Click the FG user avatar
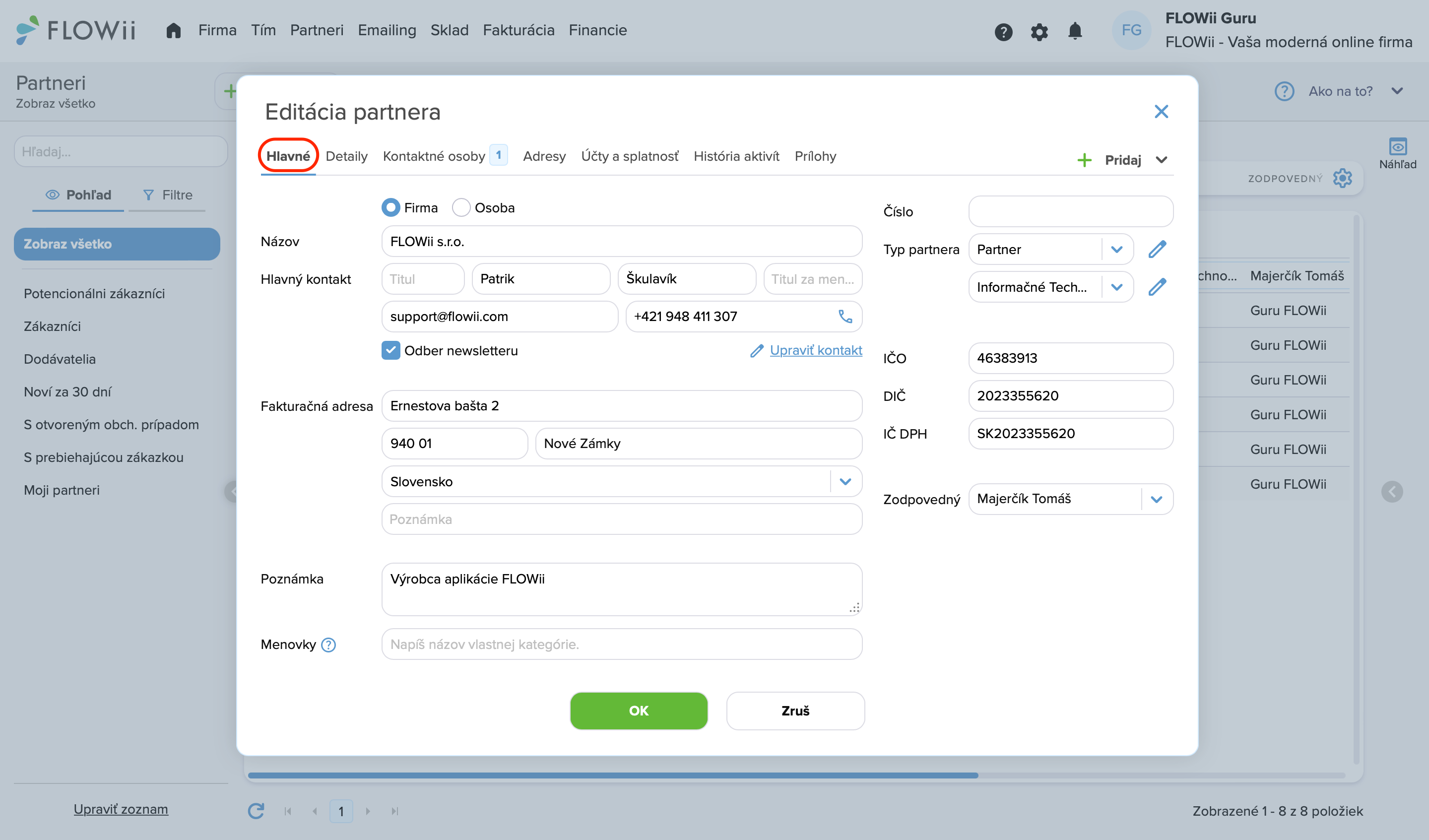1429x840 pixels. pos(1131,30)
